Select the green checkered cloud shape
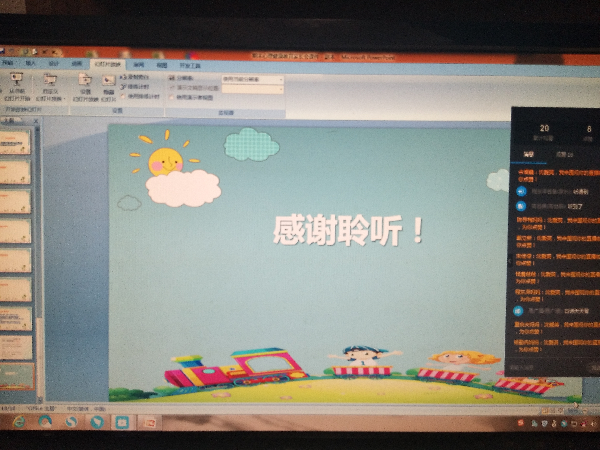The height and width of the screenshot is (450, 600). pyautogui.click(x=251, y=144)
